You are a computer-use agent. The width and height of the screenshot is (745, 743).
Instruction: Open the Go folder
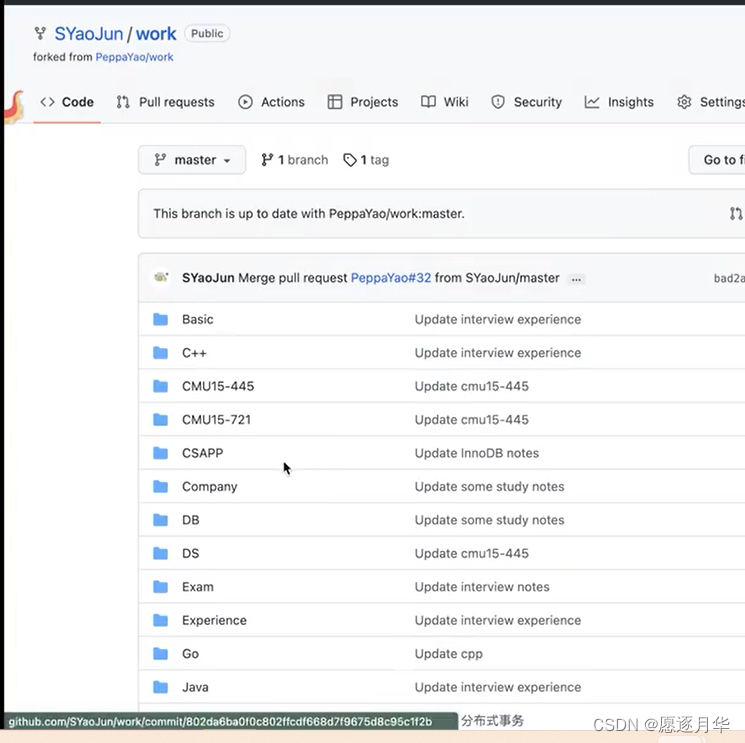pyautogui.click(x=191, y=654)
